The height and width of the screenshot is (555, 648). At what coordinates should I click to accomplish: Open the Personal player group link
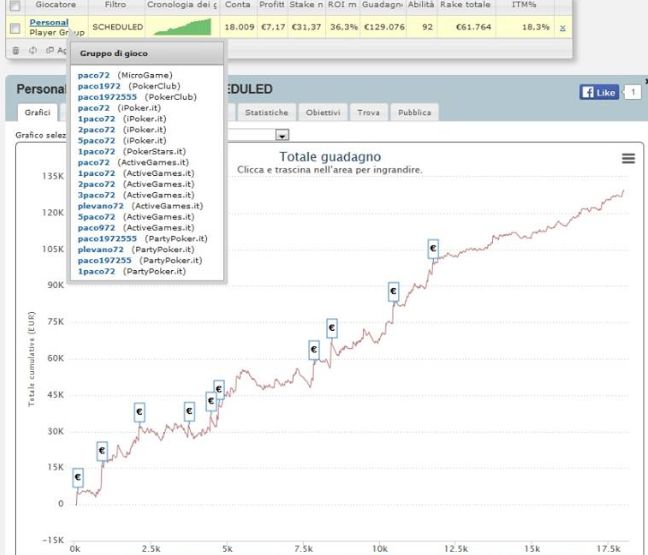pos(49,22)
